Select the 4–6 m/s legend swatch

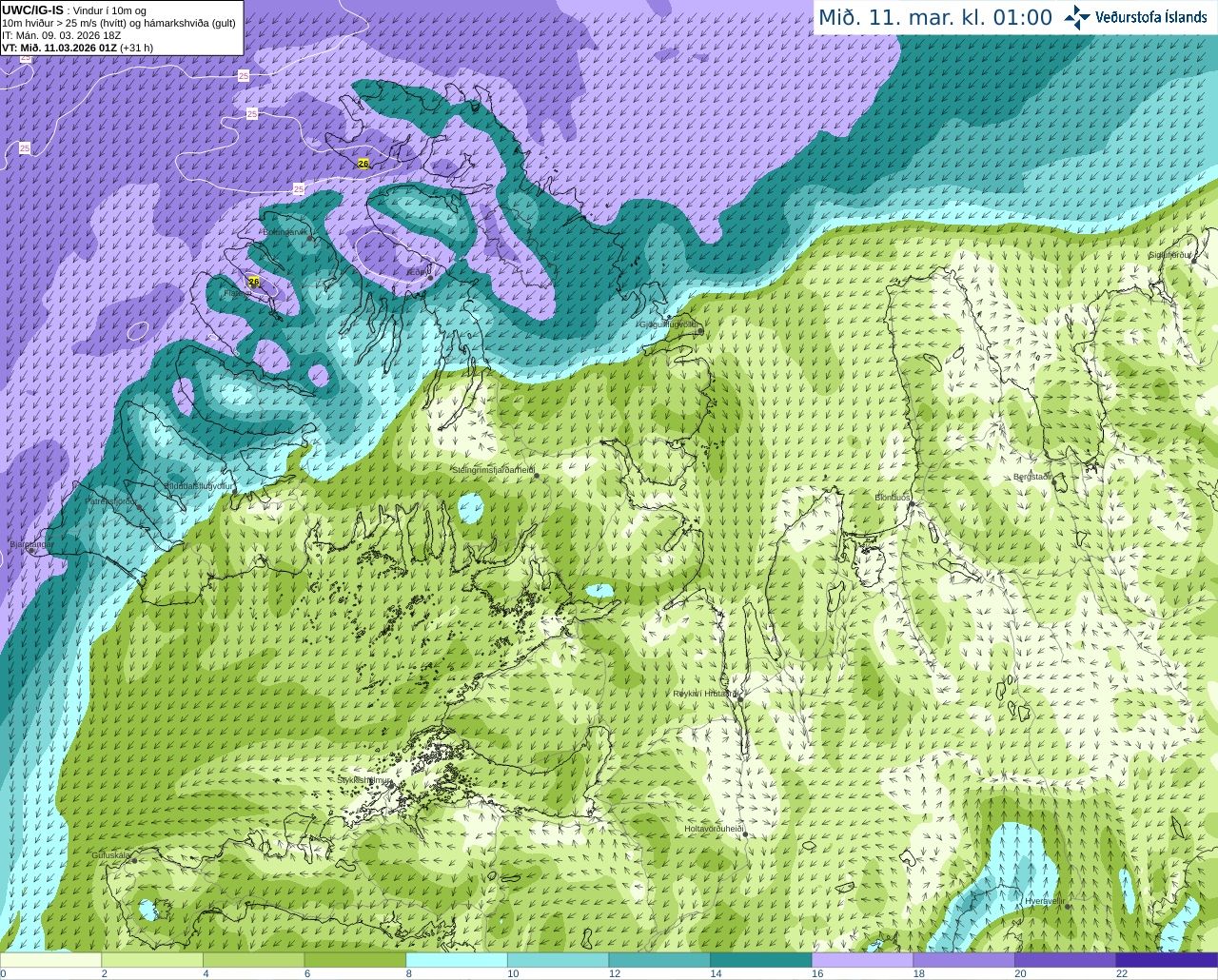253,960
